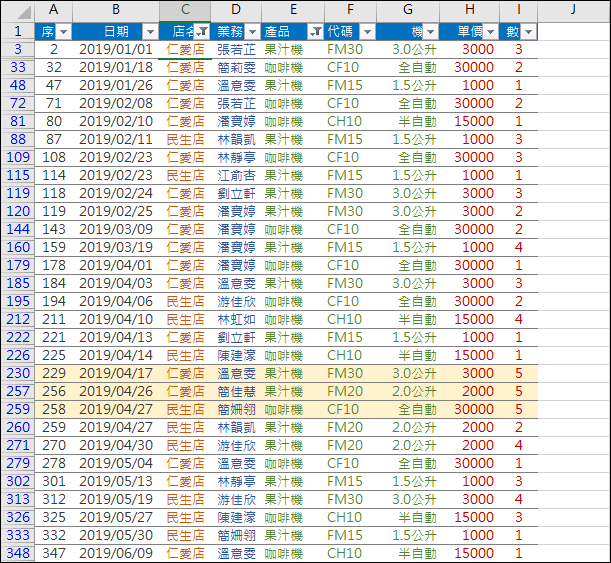
Task: Click name cell 林靜亭 in row 302
Action: pyautogui.click(x=236, y=481)
